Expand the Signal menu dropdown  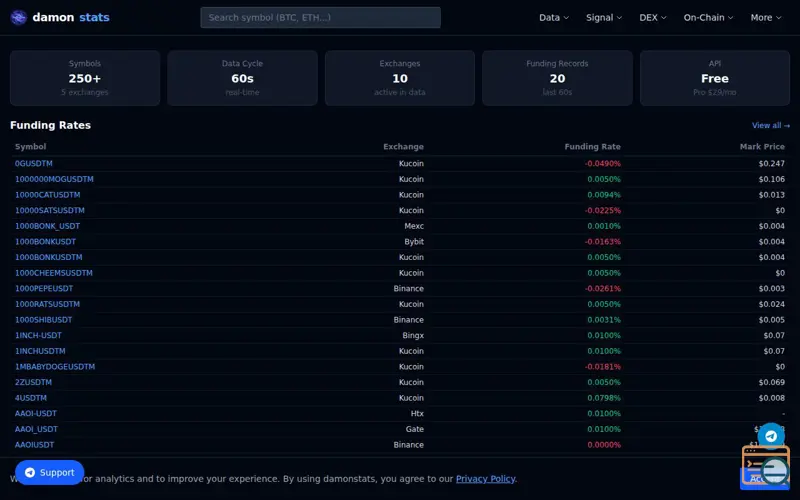(x=604, y=17)
